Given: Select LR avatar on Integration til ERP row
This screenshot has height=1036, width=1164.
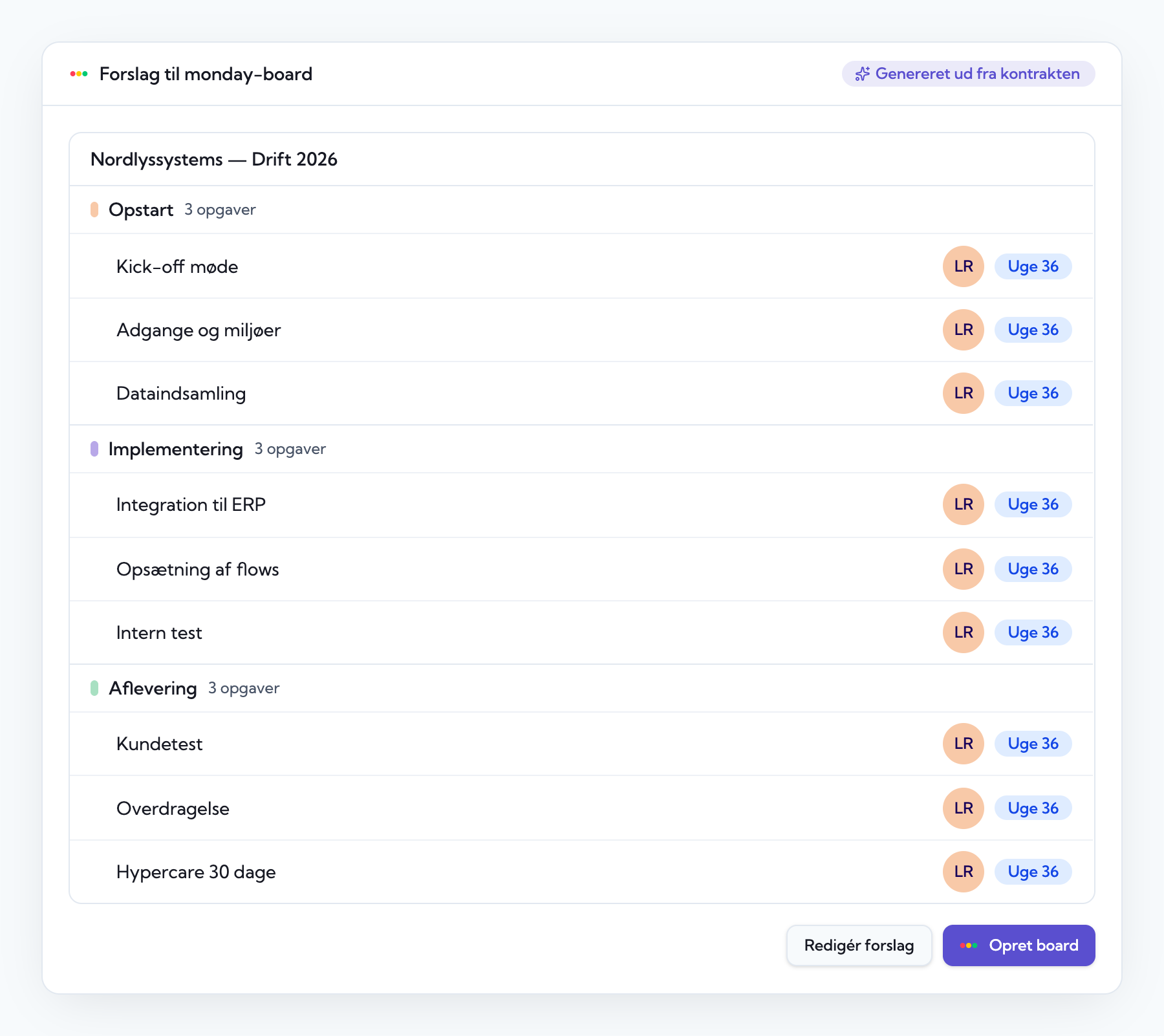Looking at the screenshot, I should (963, 504).
